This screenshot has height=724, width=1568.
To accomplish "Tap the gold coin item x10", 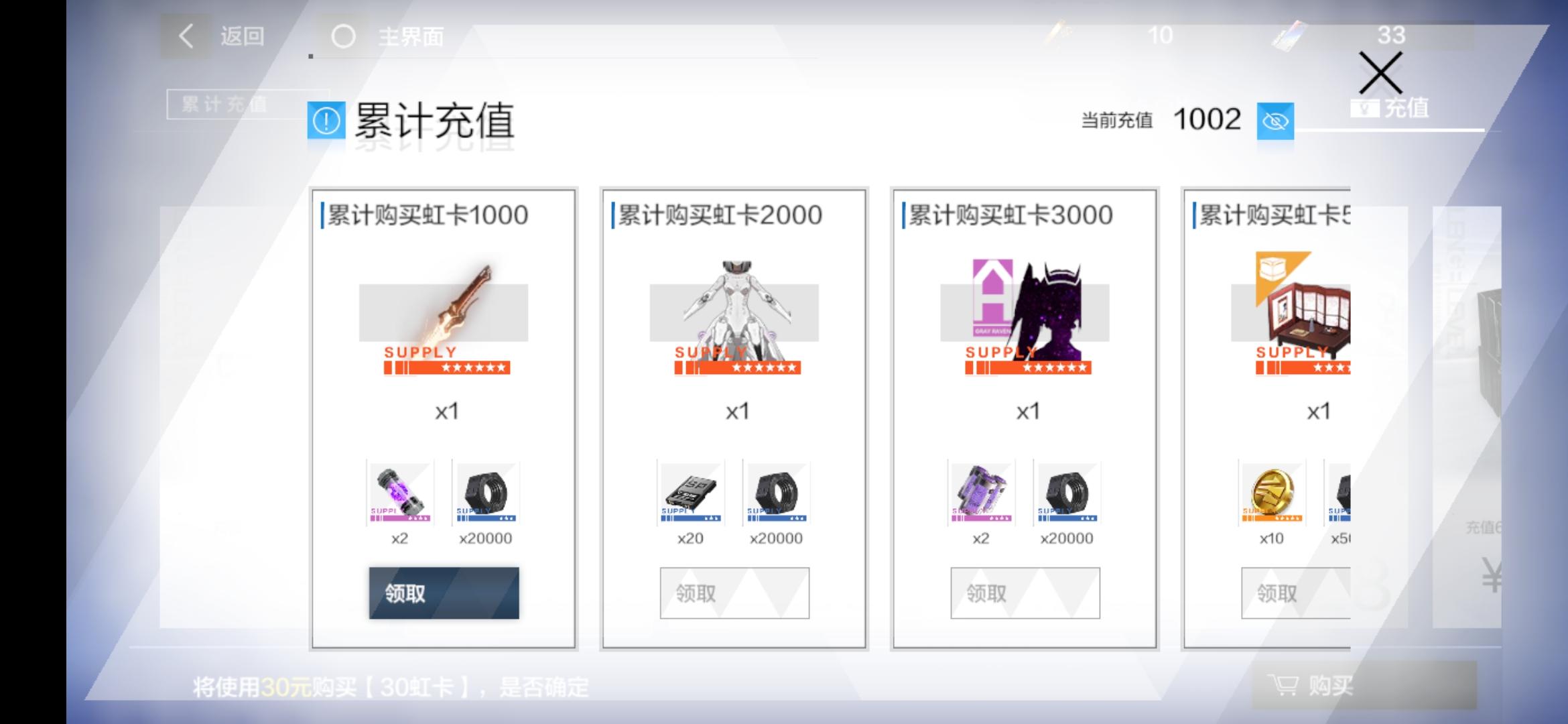I will click(1272, 493).
